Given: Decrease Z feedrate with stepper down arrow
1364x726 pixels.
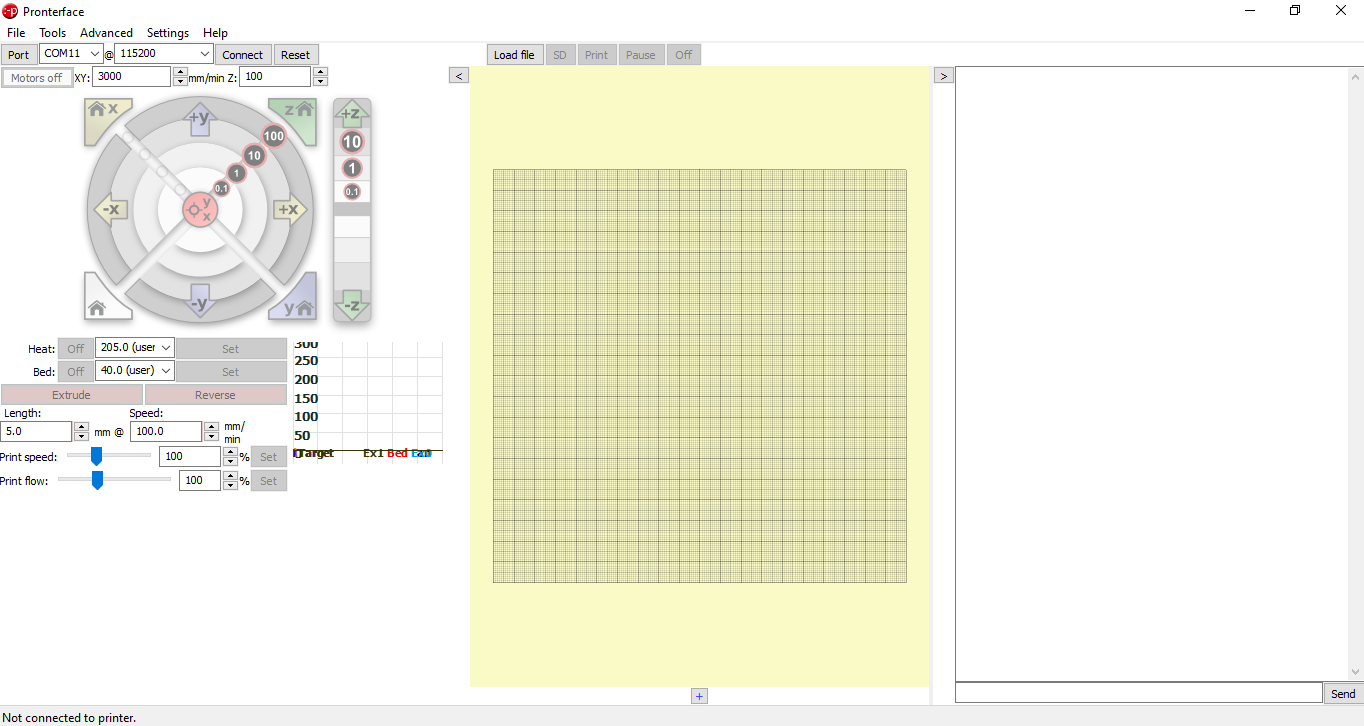Looking at the screenshot, I should coord(320,82).
